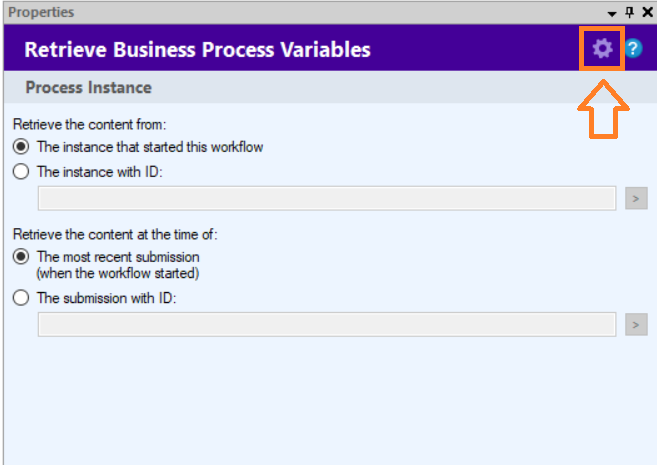Click the instance ID text field
The height and width of the screenshot is (465, 657).
[326, 198]
